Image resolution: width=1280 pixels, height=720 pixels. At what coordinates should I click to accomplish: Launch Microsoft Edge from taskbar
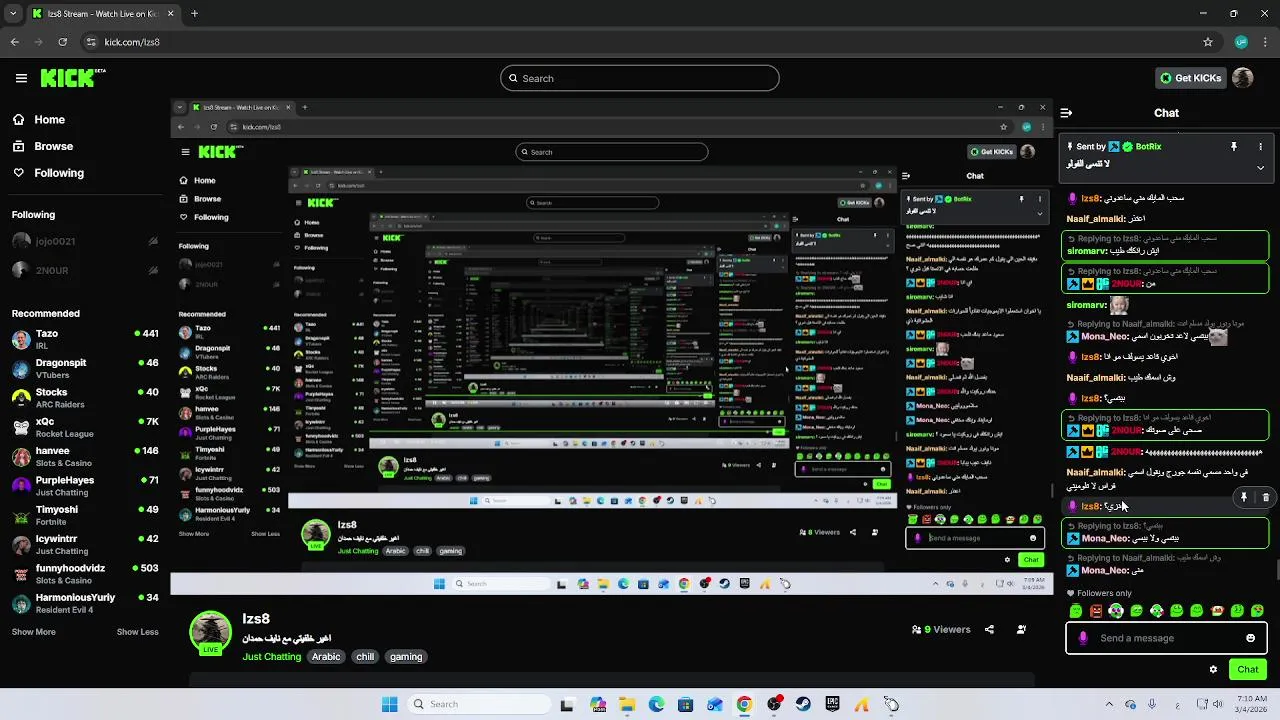656,704
